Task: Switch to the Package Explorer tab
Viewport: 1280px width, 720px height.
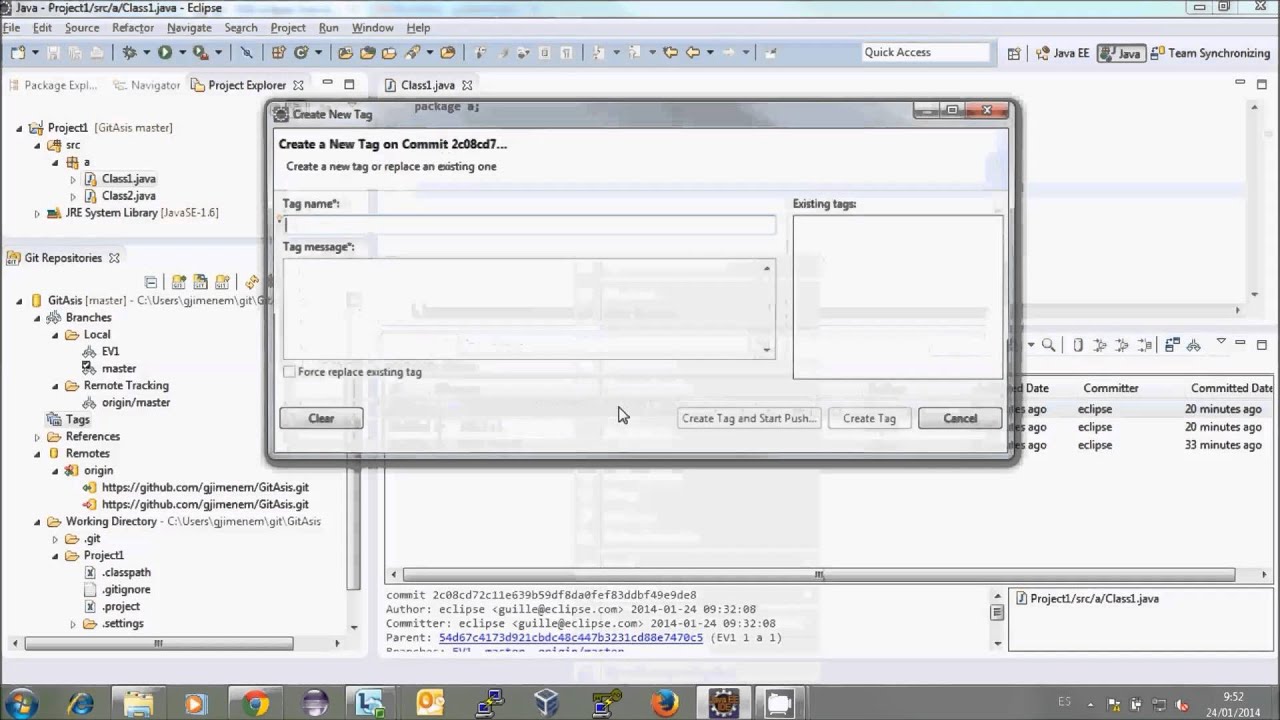Action: (x=52, y=86)
